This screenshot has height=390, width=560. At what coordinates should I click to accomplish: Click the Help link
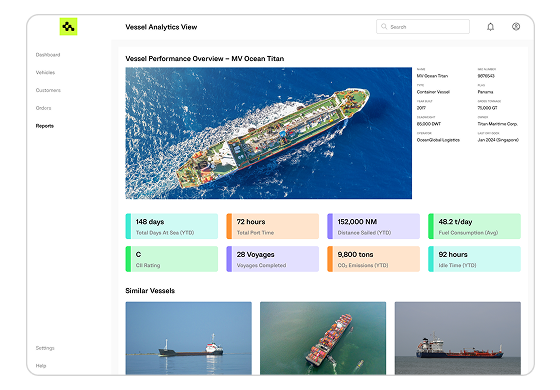tap(41, 366)
